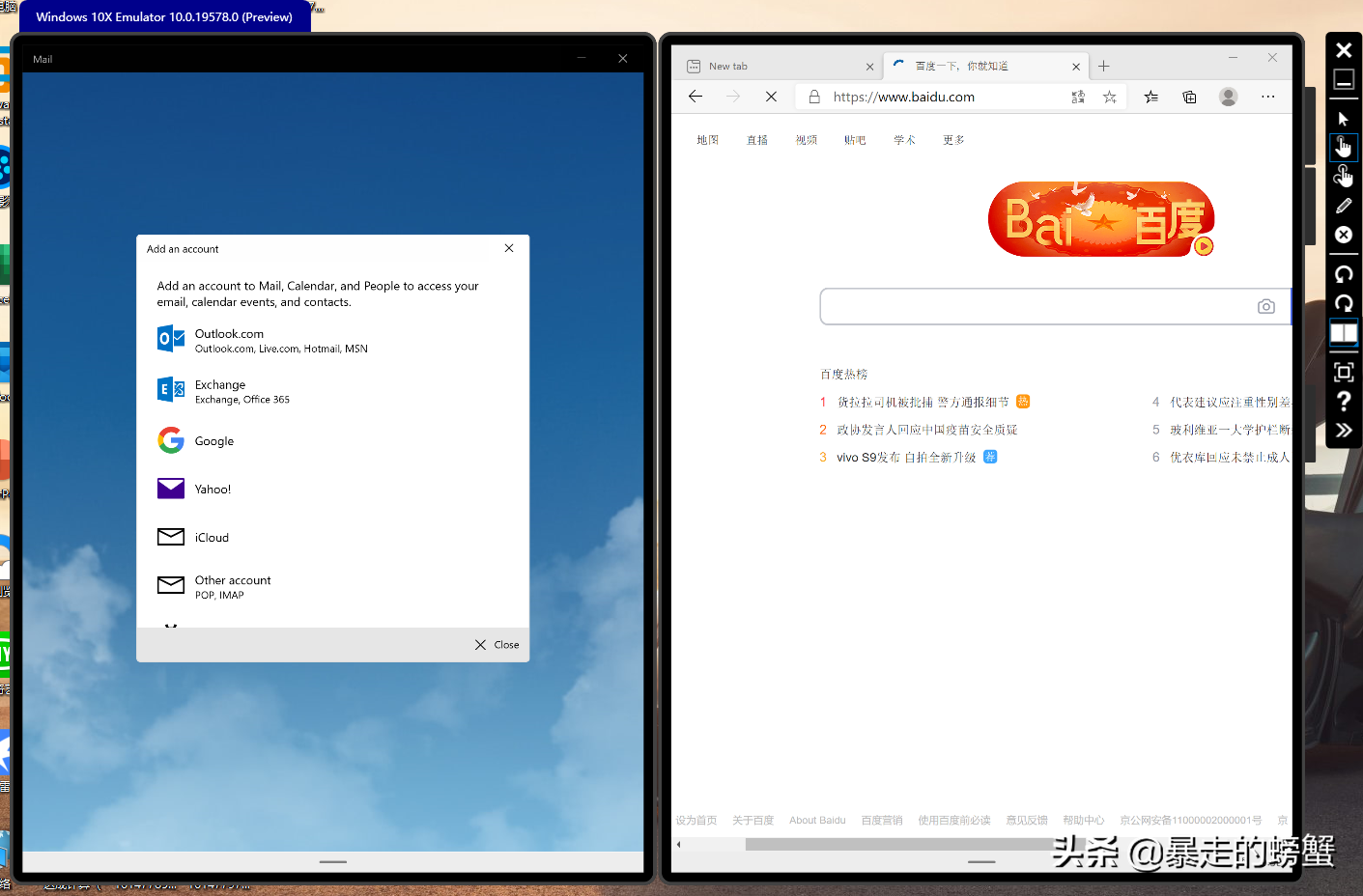Select multi-touch input mode
This screenshot has height=896, width=1363.
1344,176
